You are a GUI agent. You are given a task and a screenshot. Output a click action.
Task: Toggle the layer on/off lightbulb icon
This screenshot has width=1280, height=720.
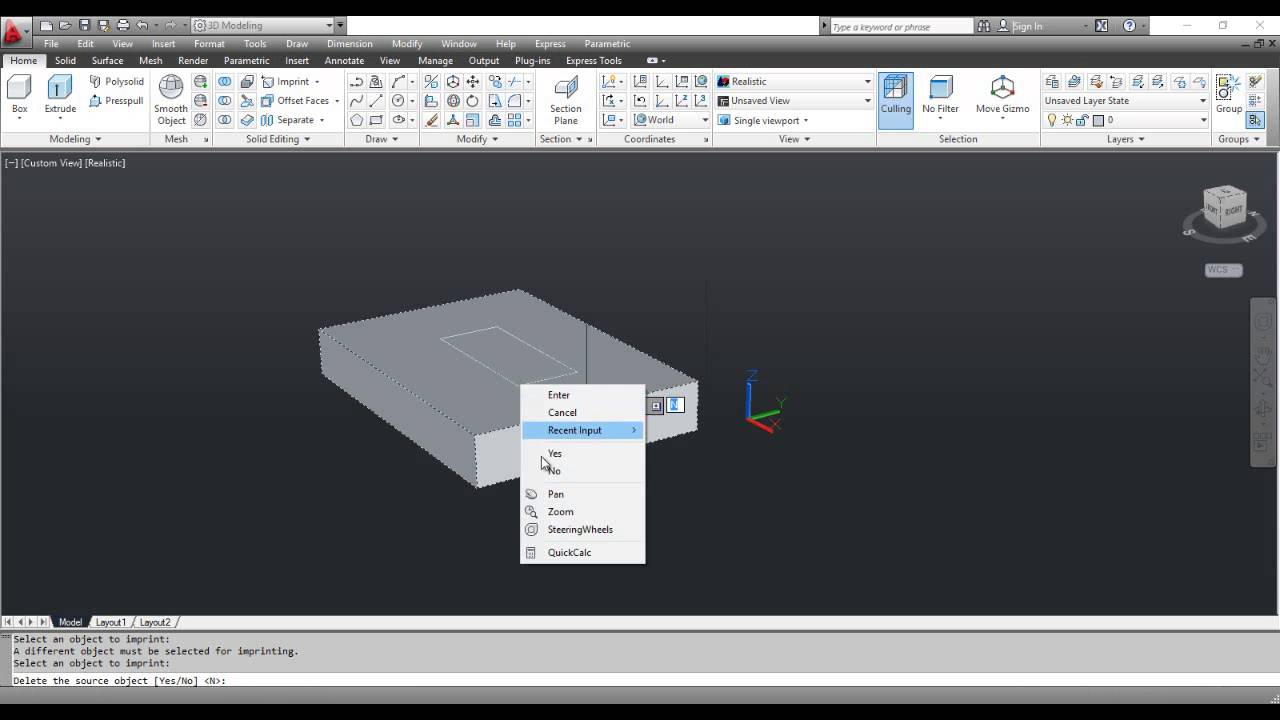tap(1052, 120)
